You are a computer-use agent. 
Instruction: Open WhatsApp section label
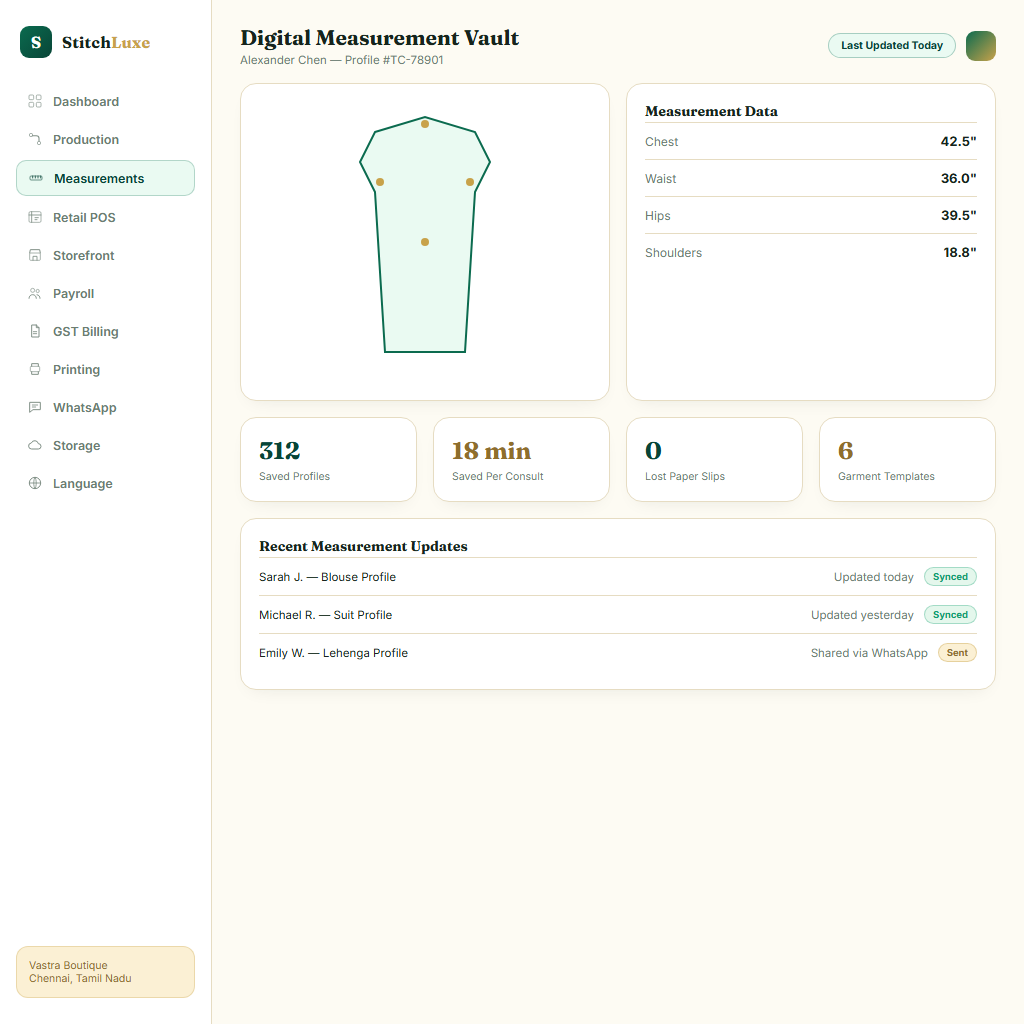[x=85, y=408]
